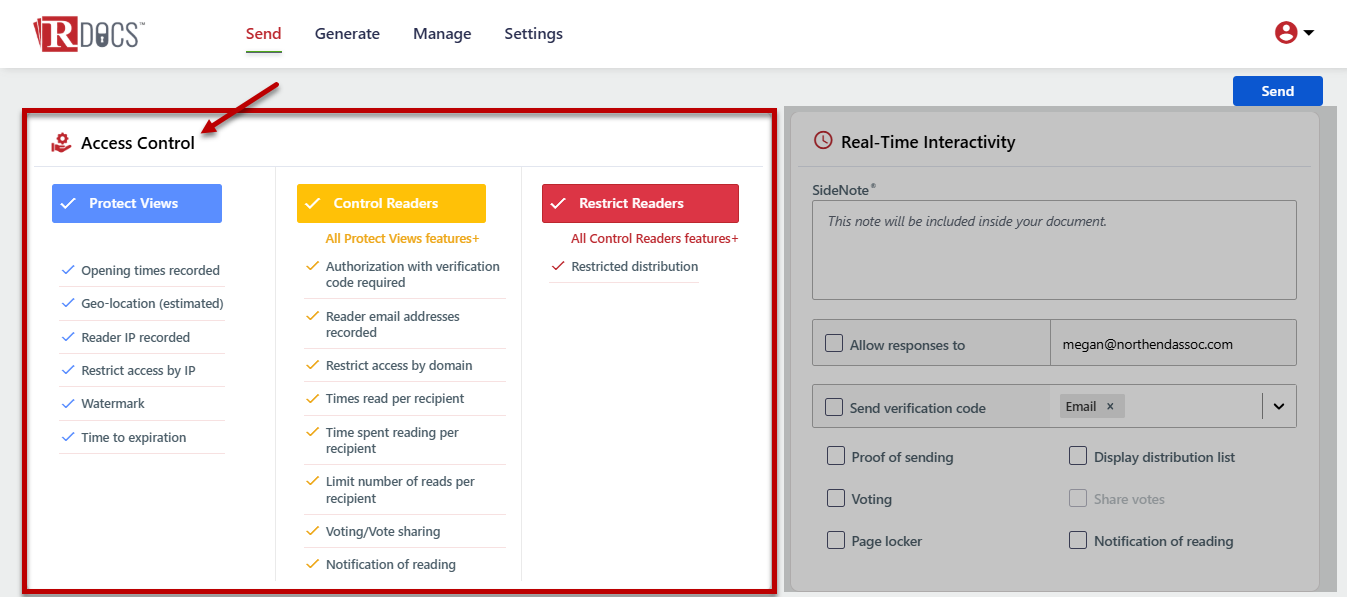This screenshot has width=1347, height=597.
Task: Choose the red Restrict Readers level
Action: [x=640, y=203]
